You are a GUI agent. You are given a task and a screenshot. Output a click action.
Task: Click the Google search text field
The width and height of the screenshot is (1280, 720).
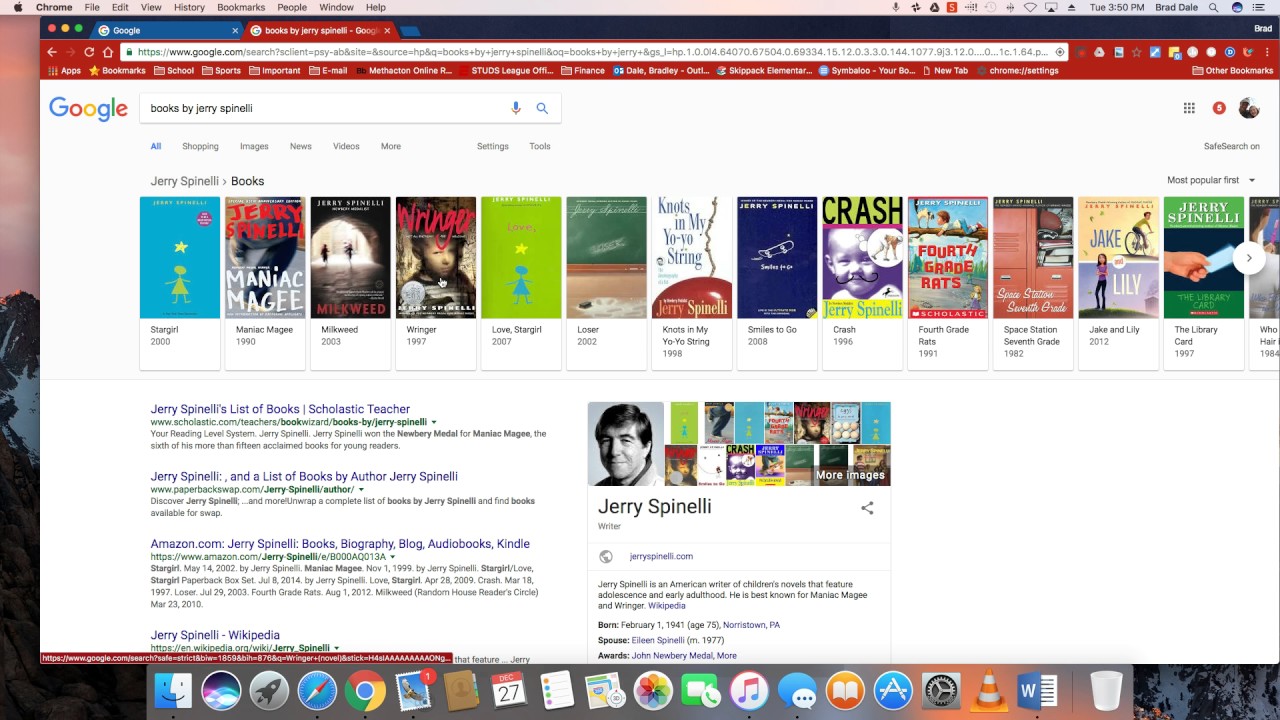coord(325,108)
